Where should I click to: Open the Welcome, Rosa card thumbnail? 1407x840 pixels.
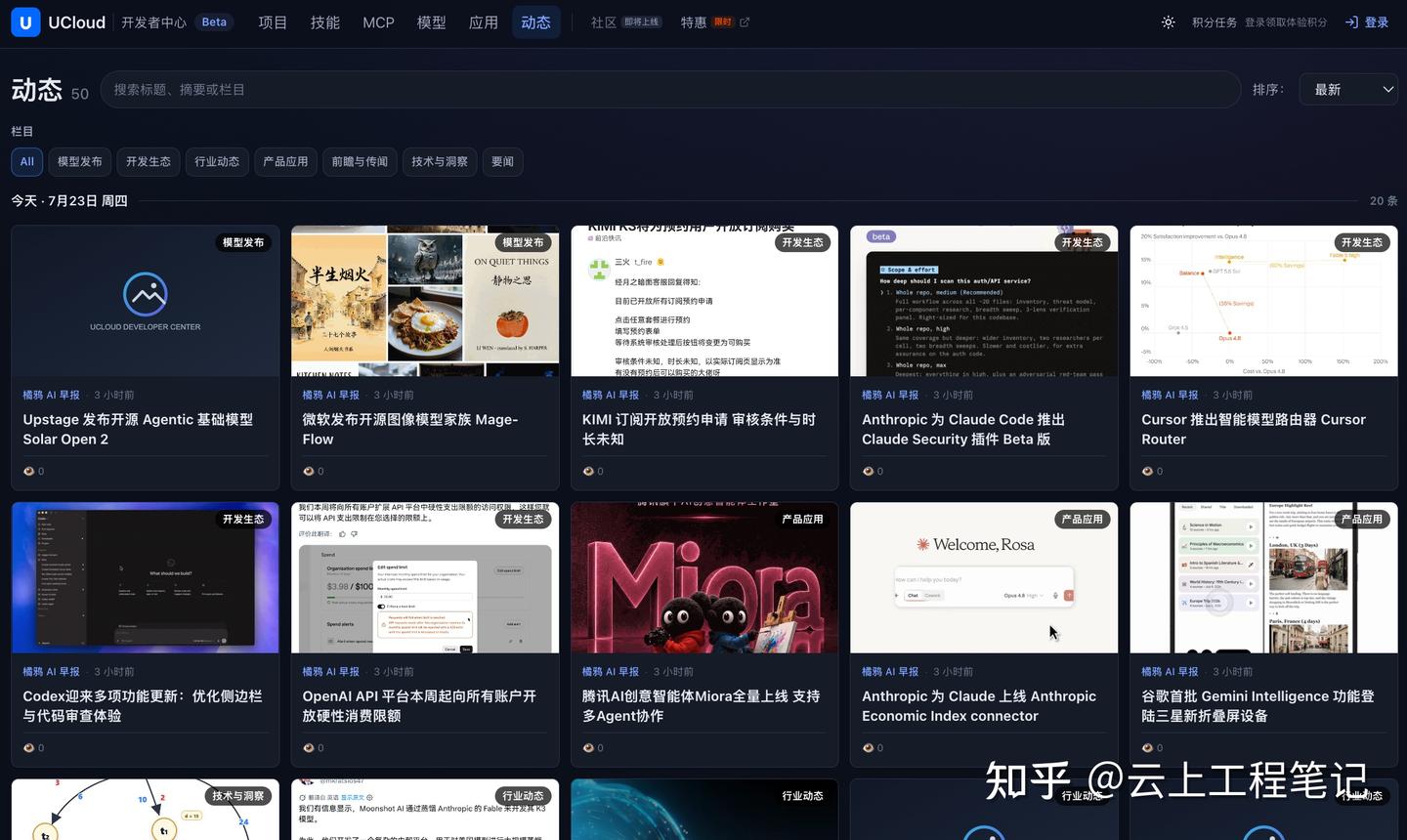pos(984,578)
